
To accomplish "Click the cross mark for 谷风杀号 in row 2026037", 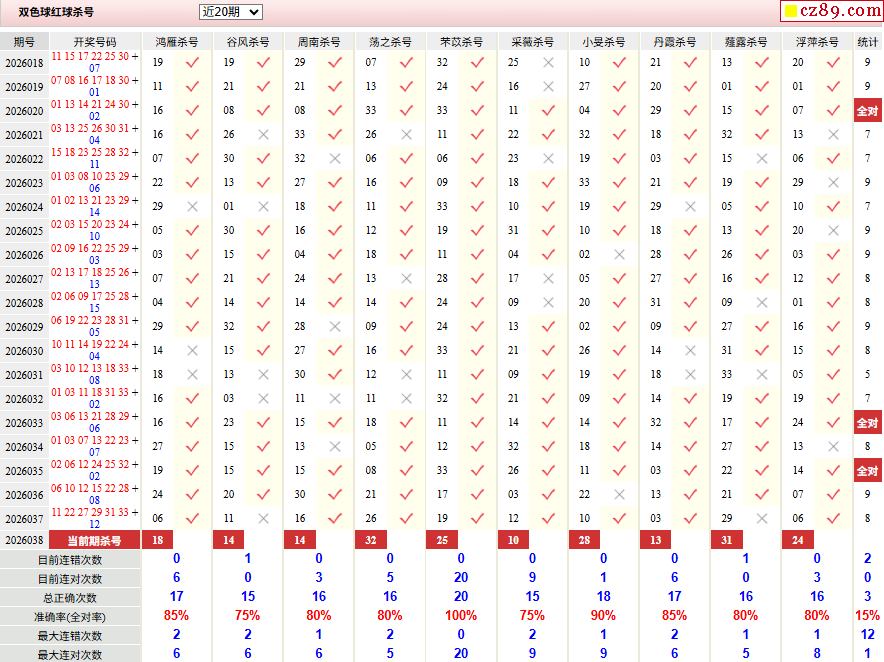I will click(263, 518).
